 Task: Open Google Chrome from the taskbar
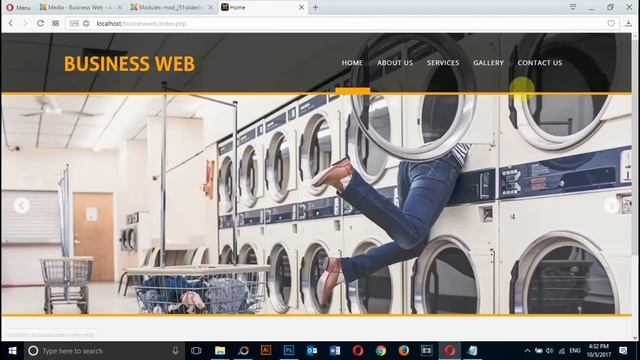381,351
